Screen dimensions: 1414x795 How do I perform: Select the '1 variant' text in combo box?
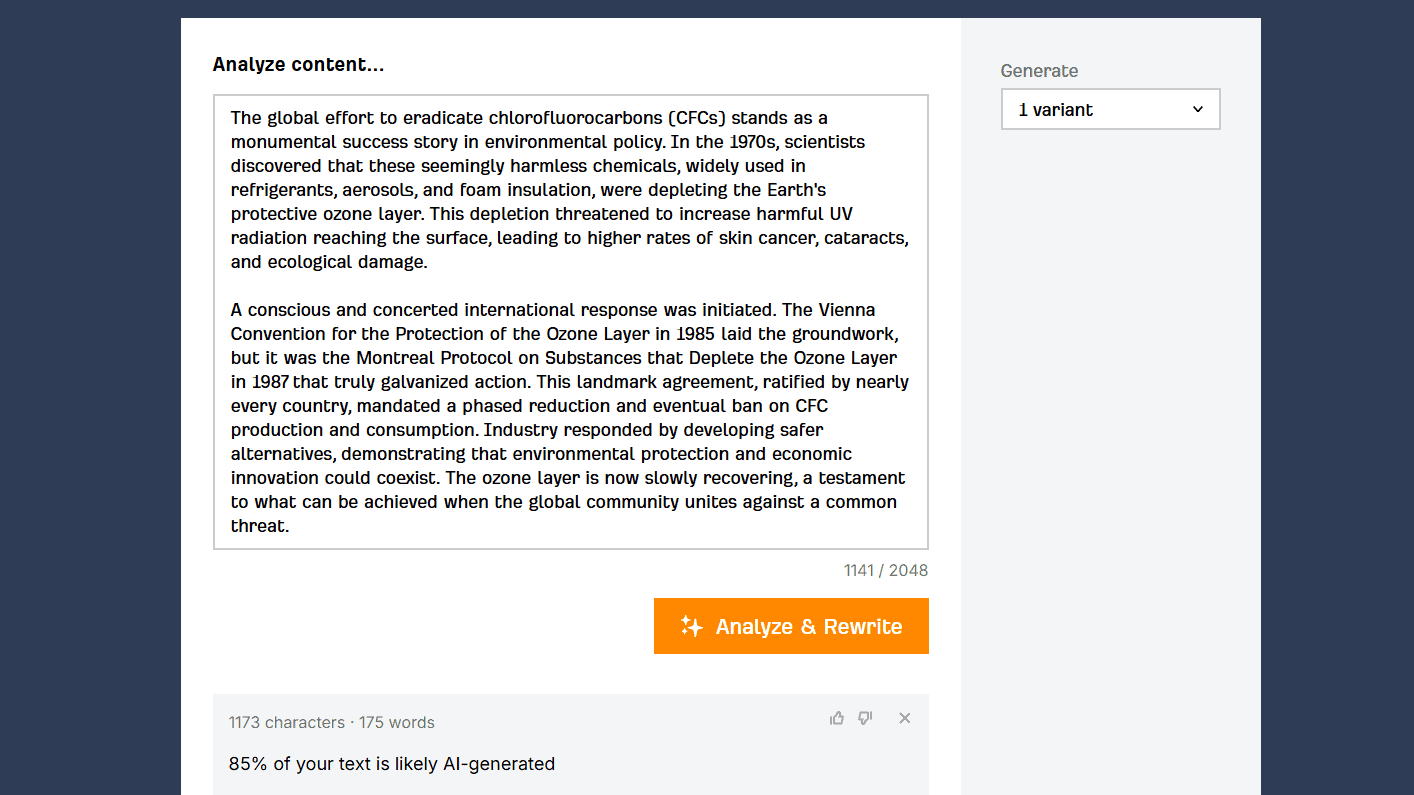coord(1055,110)
